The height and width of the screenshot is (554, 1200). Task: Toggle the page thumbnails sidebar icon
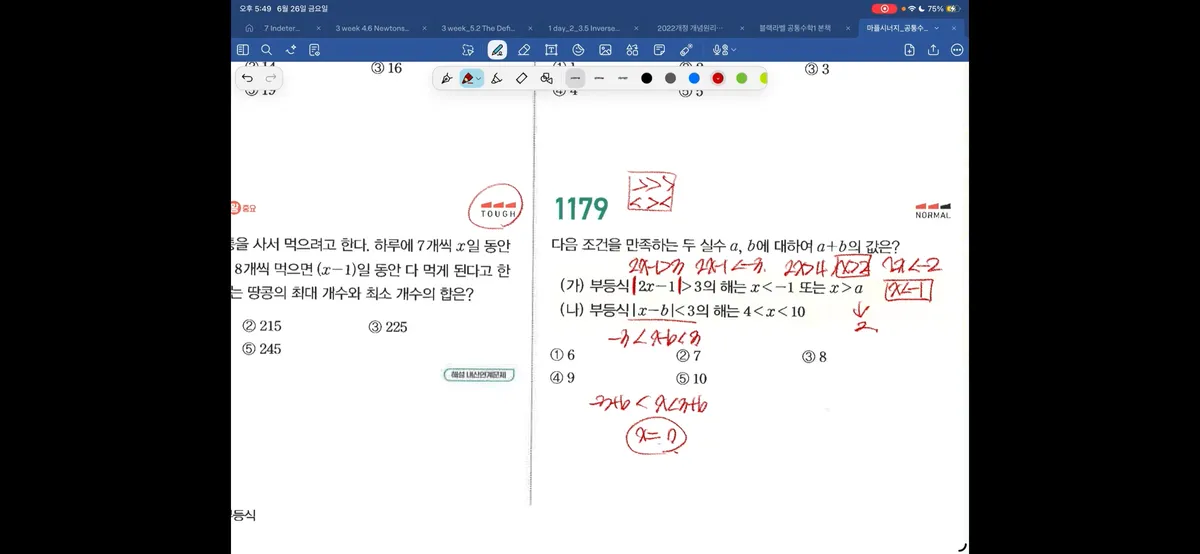(242, 49)
